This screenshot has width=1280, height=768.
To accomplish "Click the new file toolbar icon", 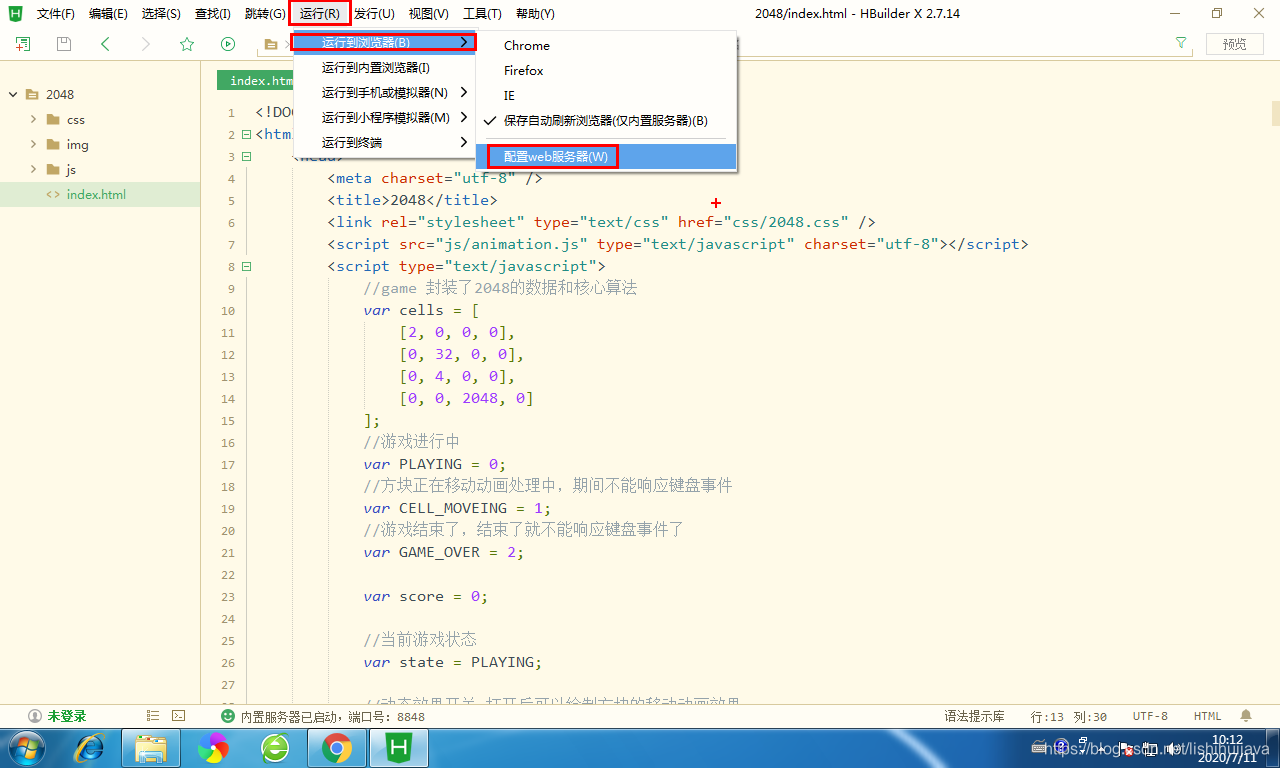I will (22, 44).
